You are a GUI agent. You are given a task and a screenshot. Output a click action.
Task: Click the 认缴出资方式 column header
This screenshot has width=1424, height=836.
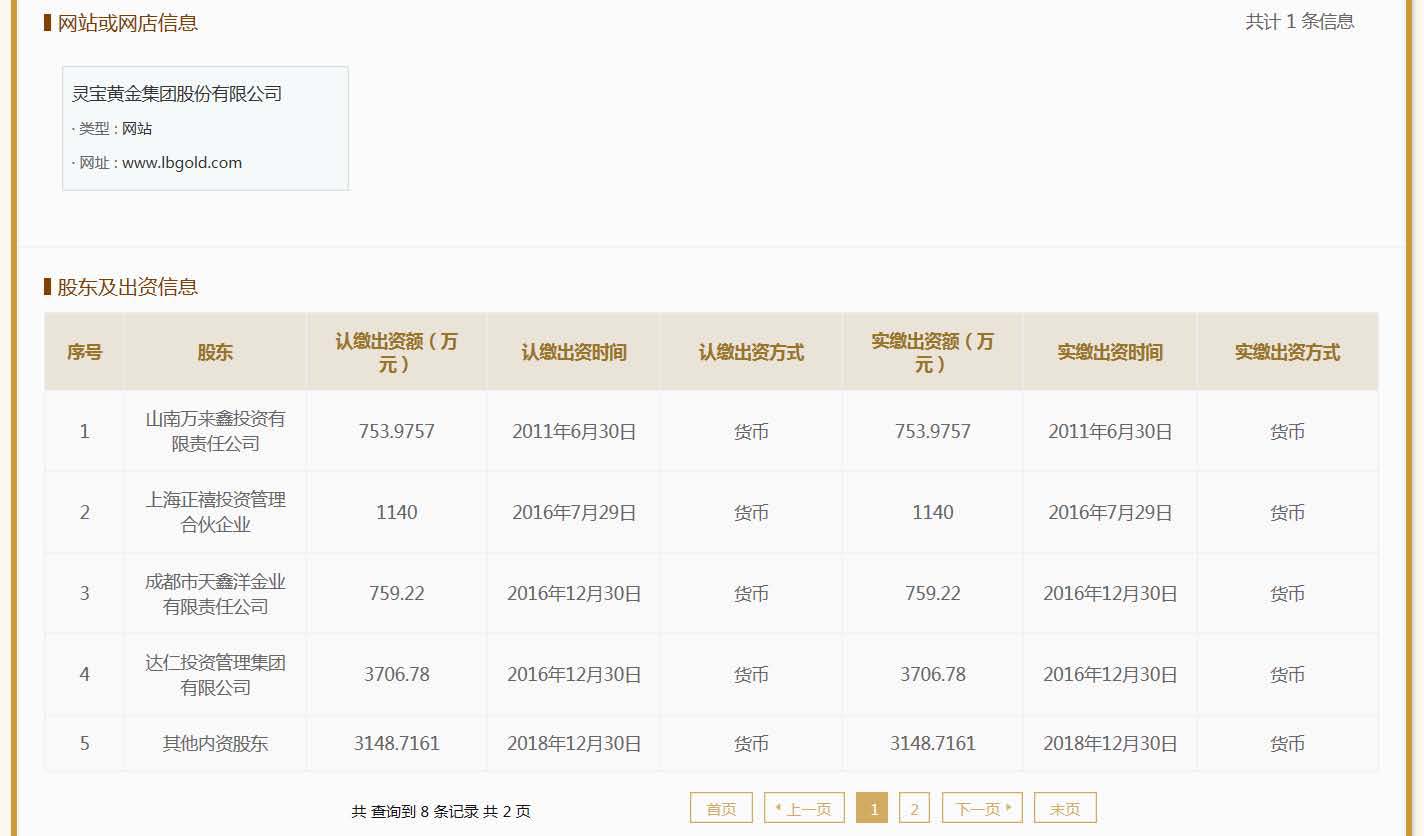pyautogui.click(x=751, y=352)
